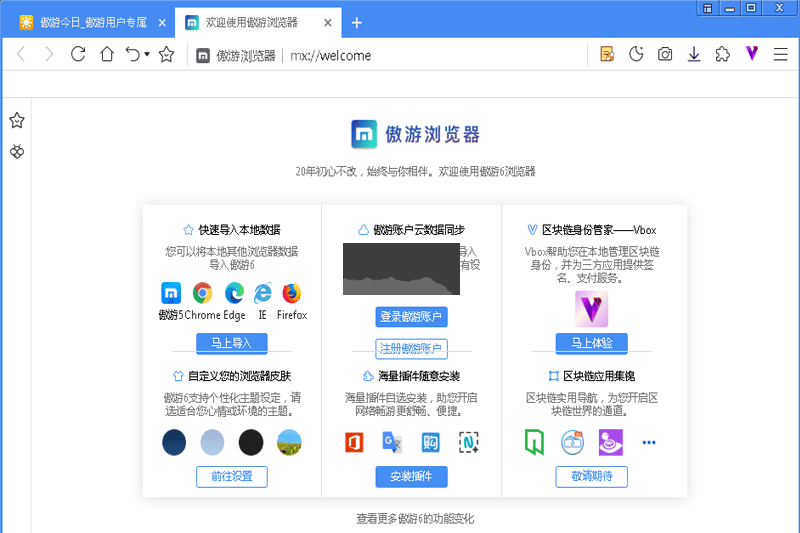Open the hamburger main menu
The image size is (800, 533).
click(x=781, y=55)
